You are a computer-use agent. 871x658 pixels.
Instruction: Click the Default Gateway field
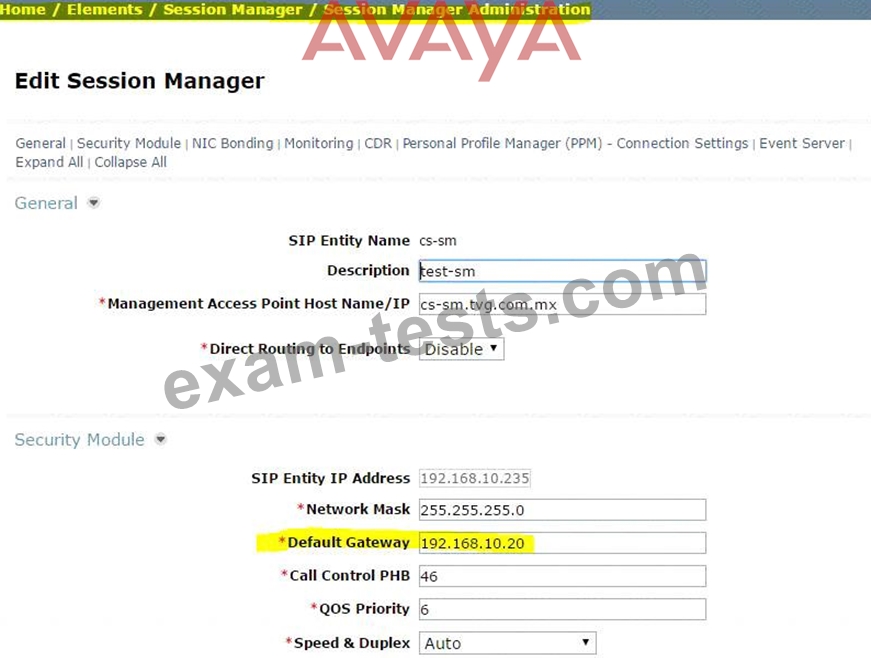pos(563,543)
